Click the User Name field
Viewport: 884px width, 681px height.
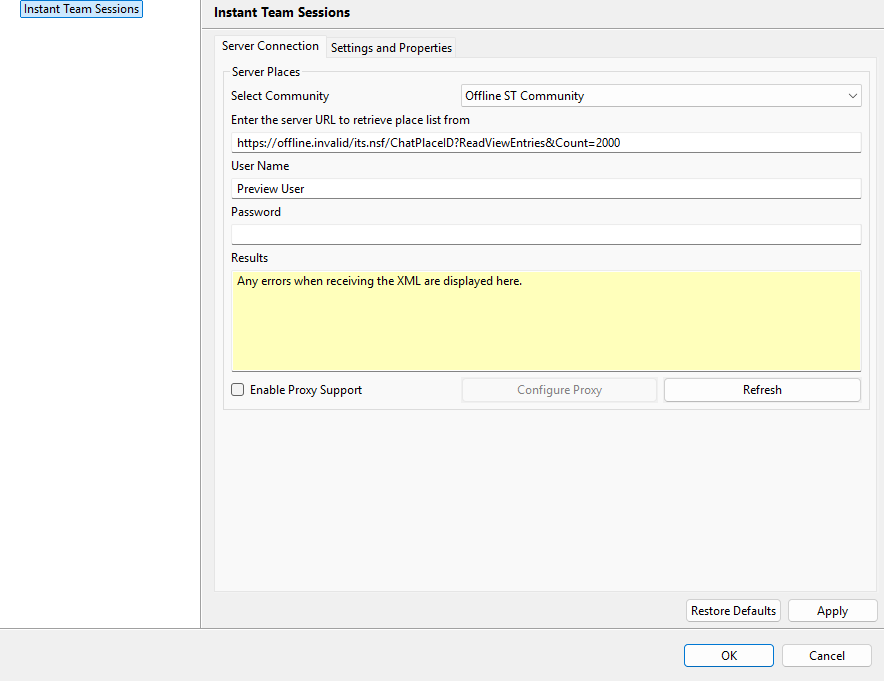pos(546,189)
